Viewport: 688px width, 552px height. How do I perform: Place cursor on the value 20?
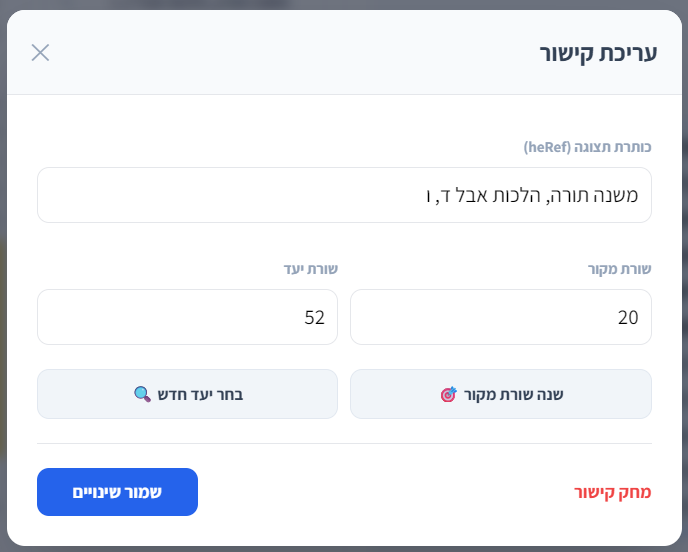point(628,318)
